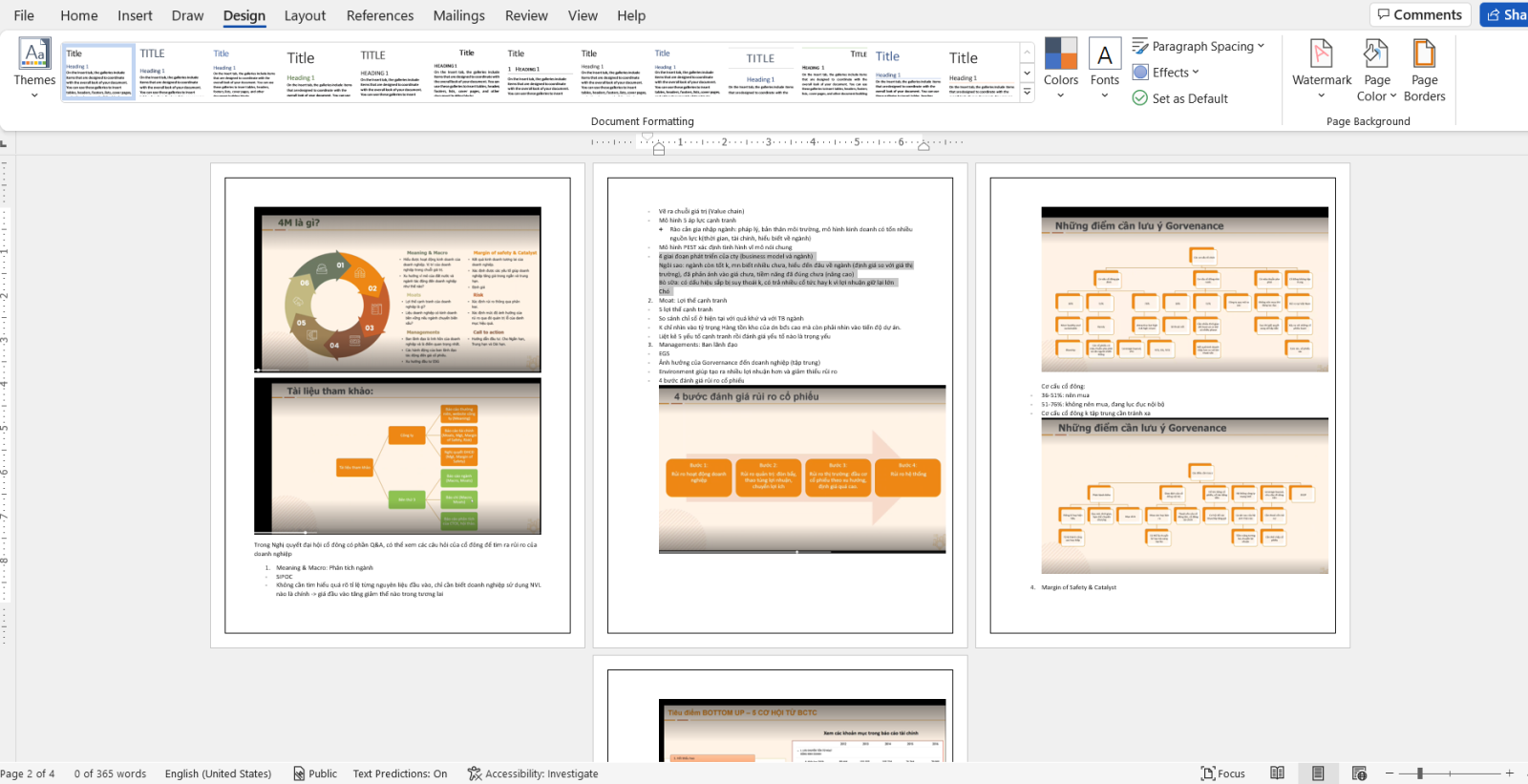Open Accessibility: Investigate status indicator
Screen dimensions: 1528x784
coord(533,773)
